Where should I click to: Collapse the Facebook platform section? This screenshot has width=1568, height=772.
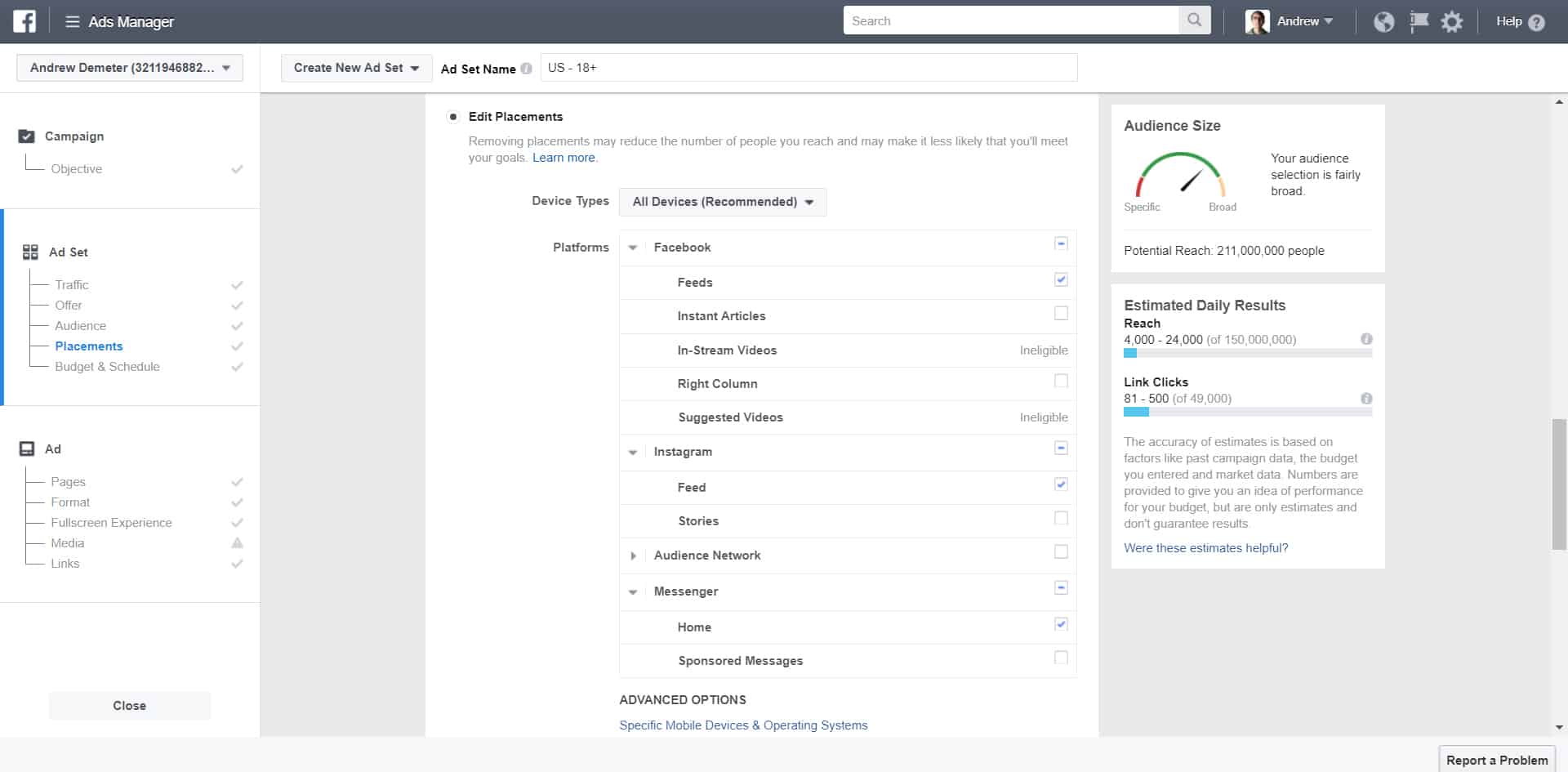pos(633,248)
